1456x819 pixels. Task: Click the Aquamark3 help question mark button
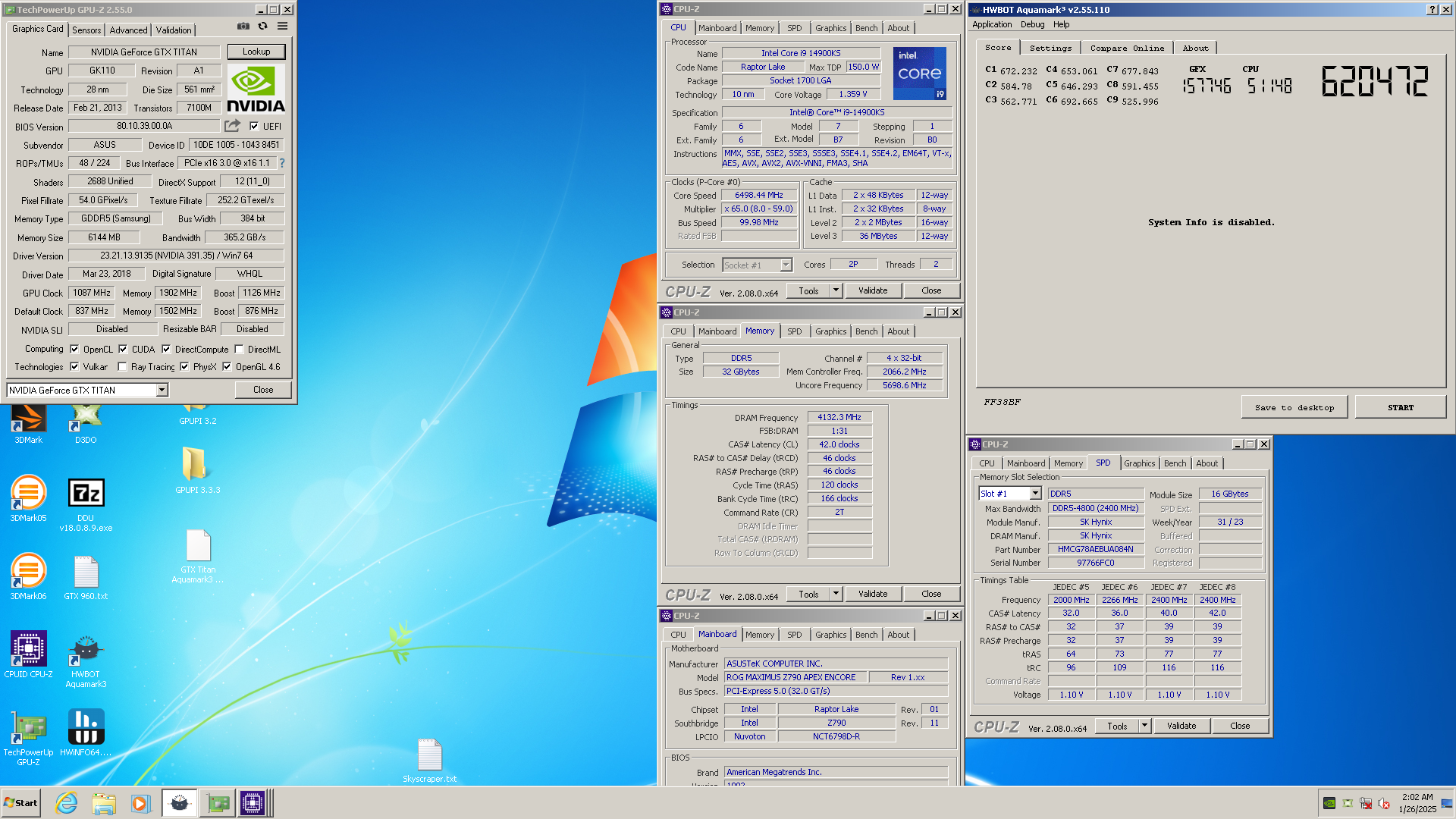(1431, 10)
